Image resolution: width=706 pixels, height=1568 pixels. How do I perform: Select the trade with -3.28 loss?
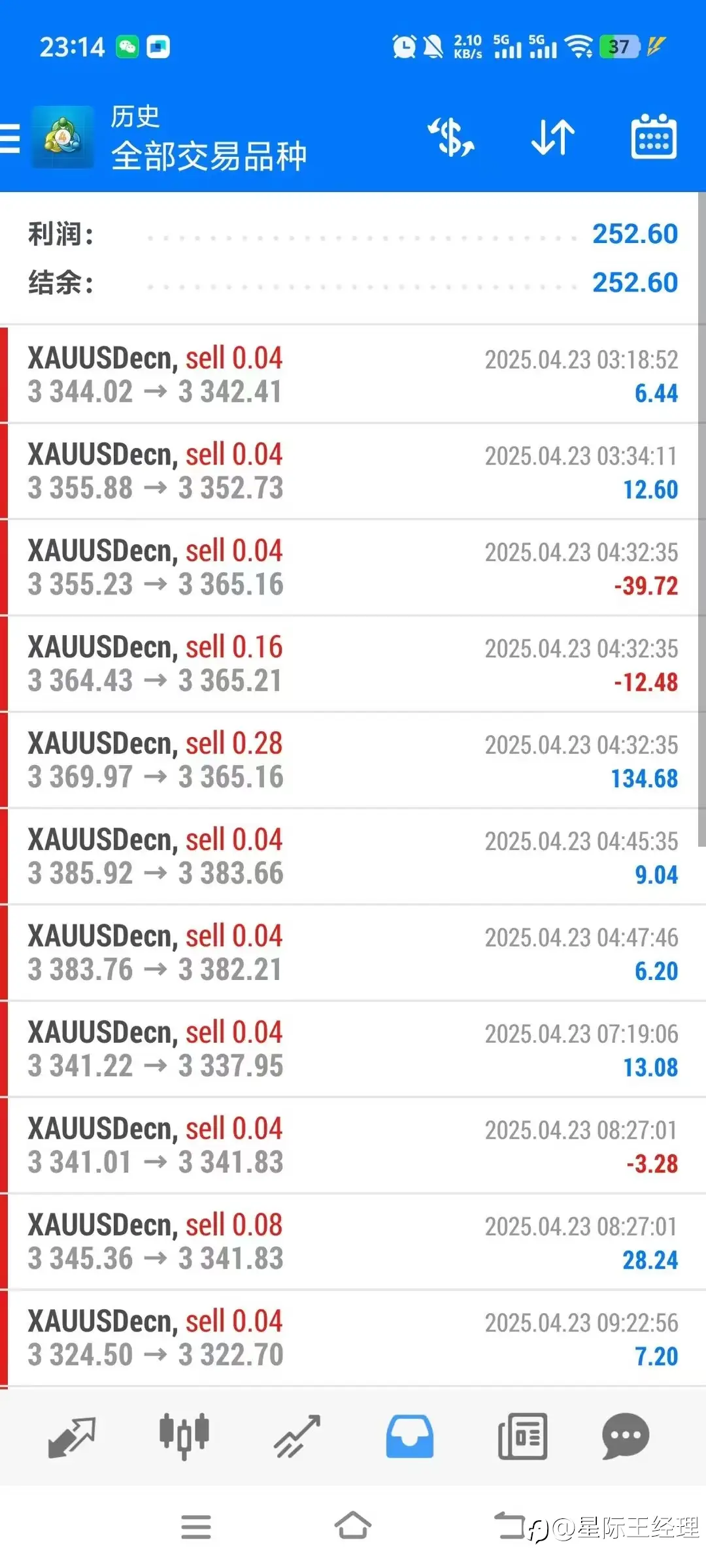click(x=353, y=1145)
